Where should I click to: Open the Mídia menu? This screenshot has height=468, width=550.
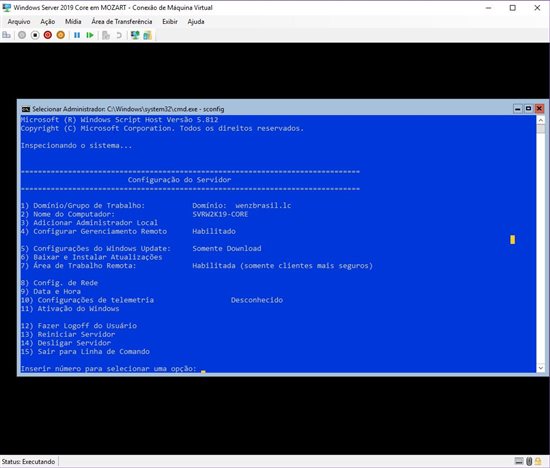click(x=73, y=22)
